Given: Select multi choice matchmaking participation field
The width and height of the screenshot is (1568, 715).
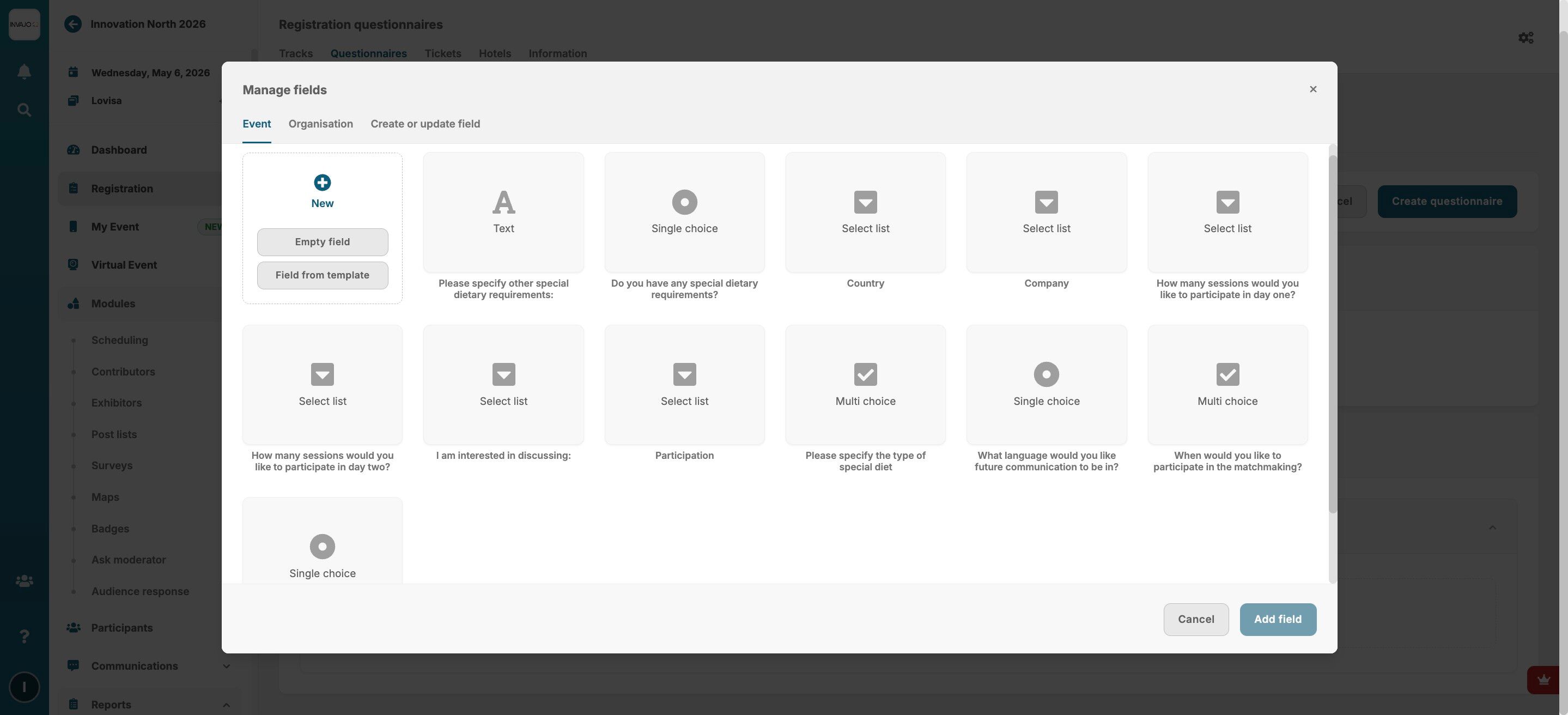Looking at the screenshot, I should [x=1227, y=385].
